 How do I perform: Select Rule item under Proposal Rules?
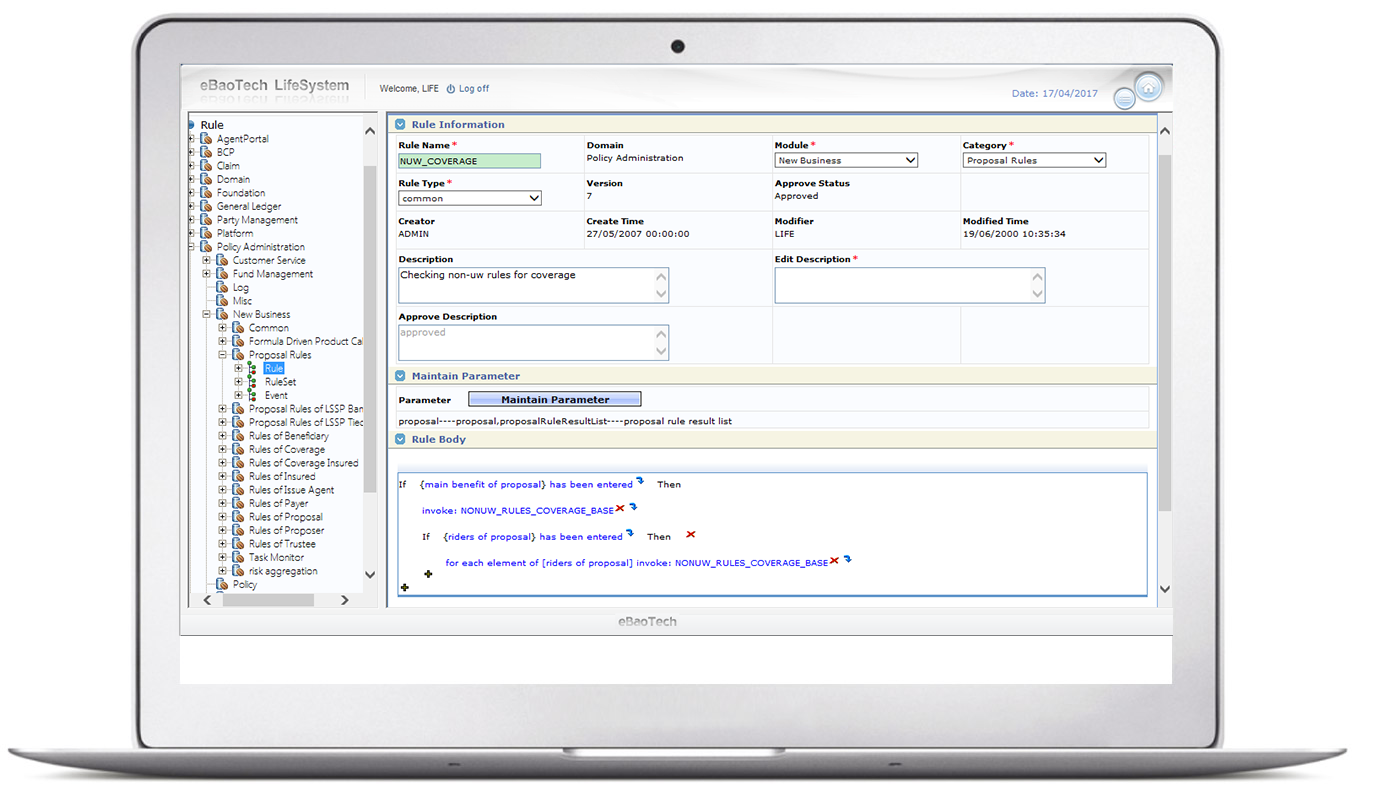coord(274,369)
